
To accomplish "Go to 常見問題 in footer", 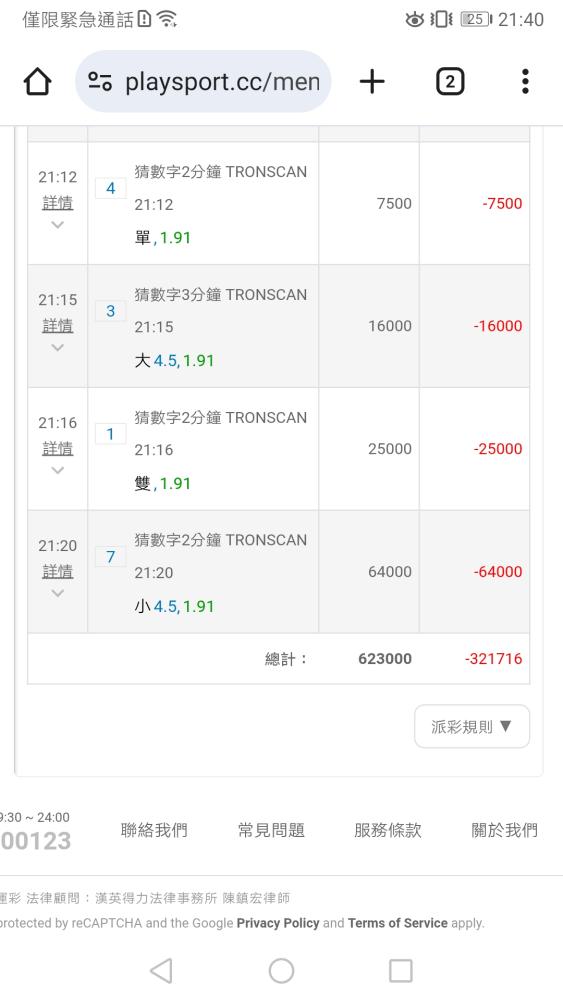I will tap(271, 830).
